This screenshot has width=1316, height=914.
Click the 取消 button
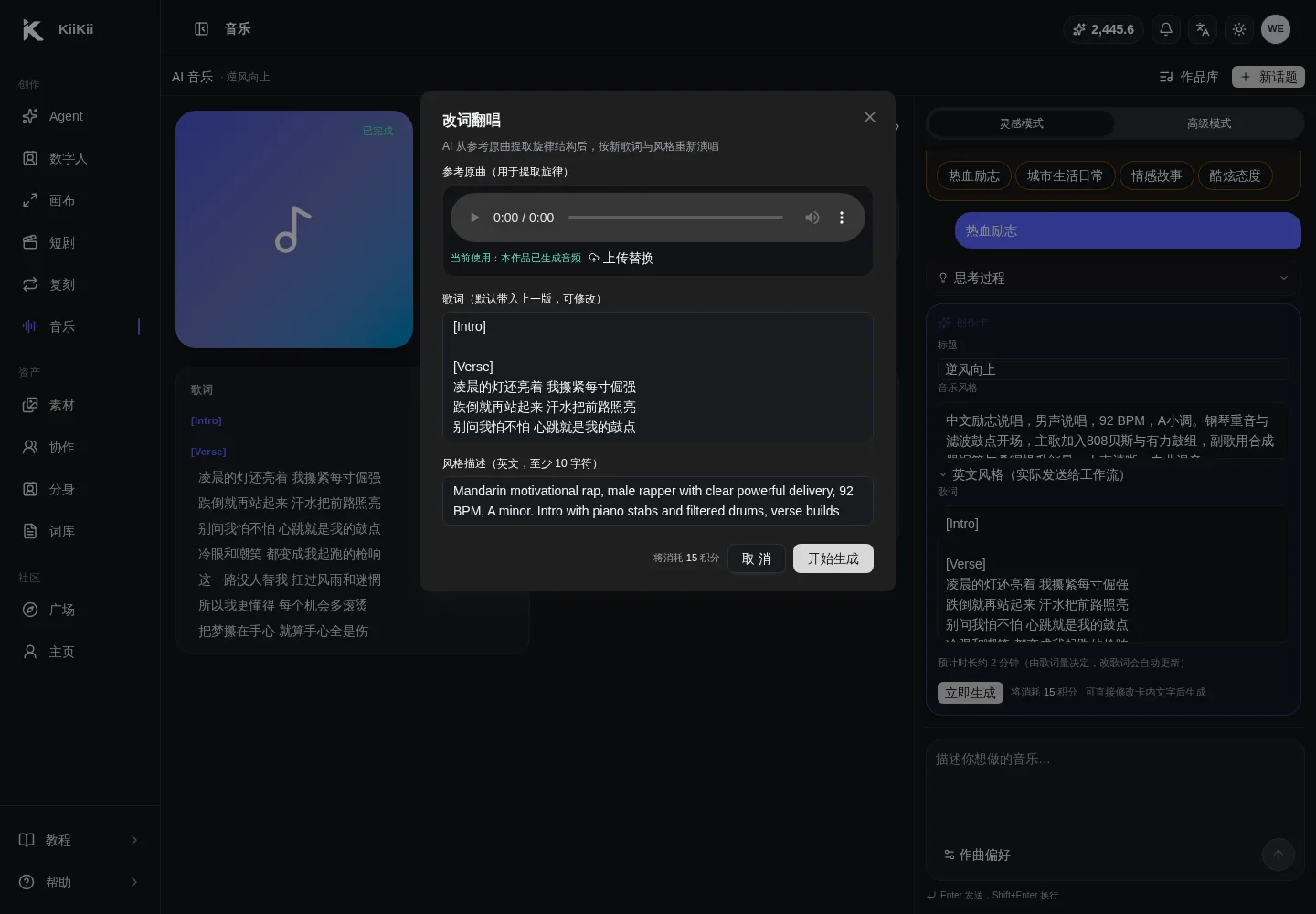(757, 558)
